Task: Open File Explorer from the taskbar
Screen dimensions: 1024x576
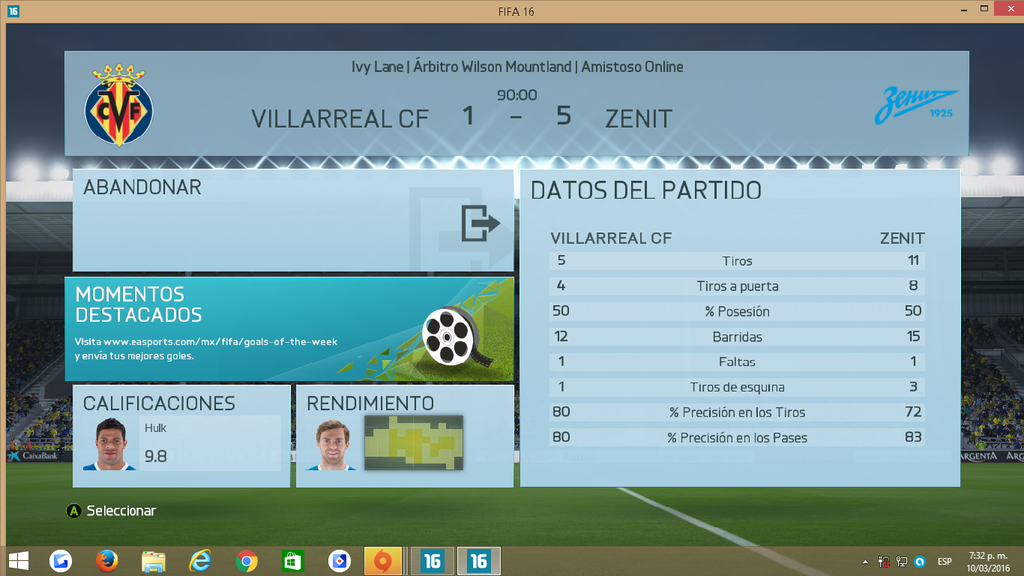Action: tap(153, 561)
